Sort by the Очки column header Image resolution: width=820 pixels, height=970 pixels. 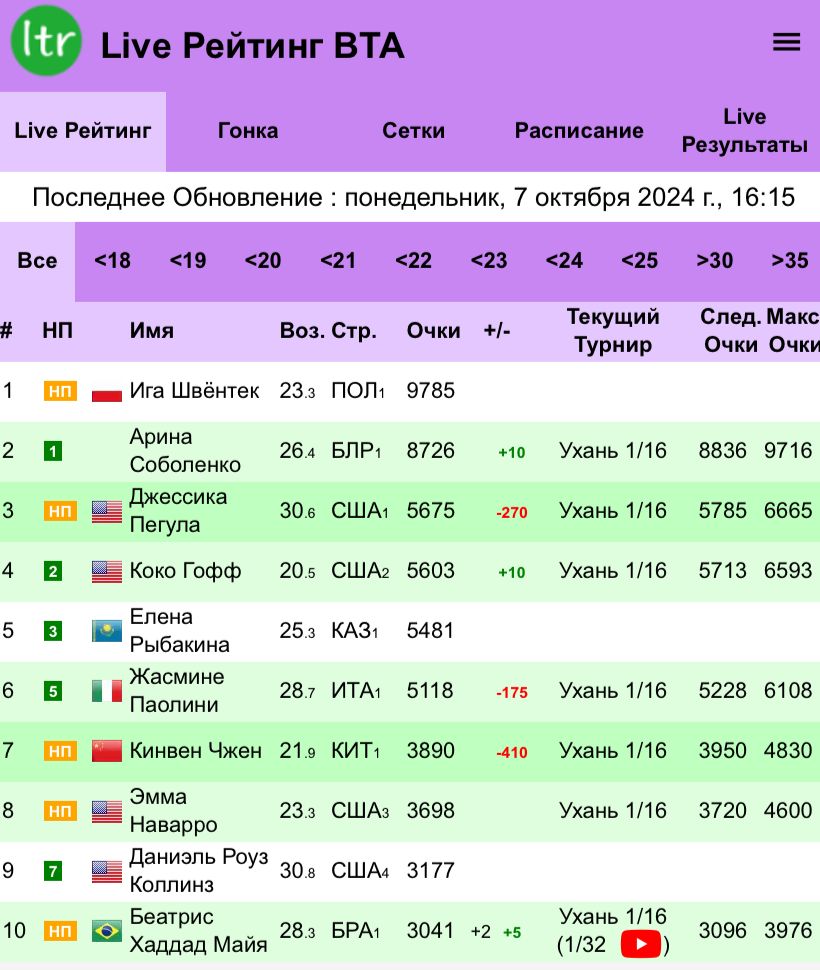pos(434,331)
